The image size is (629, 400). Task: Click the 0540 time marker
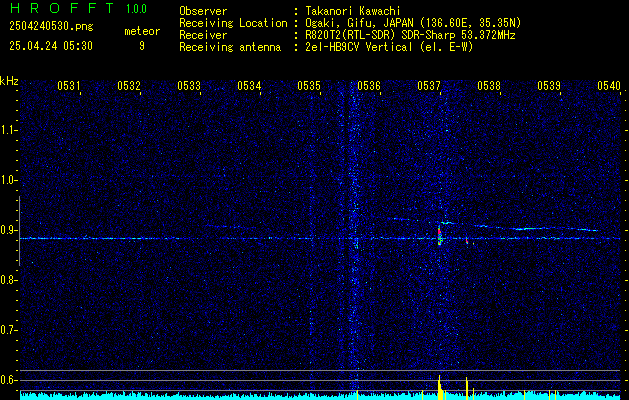tap(609, 85)
